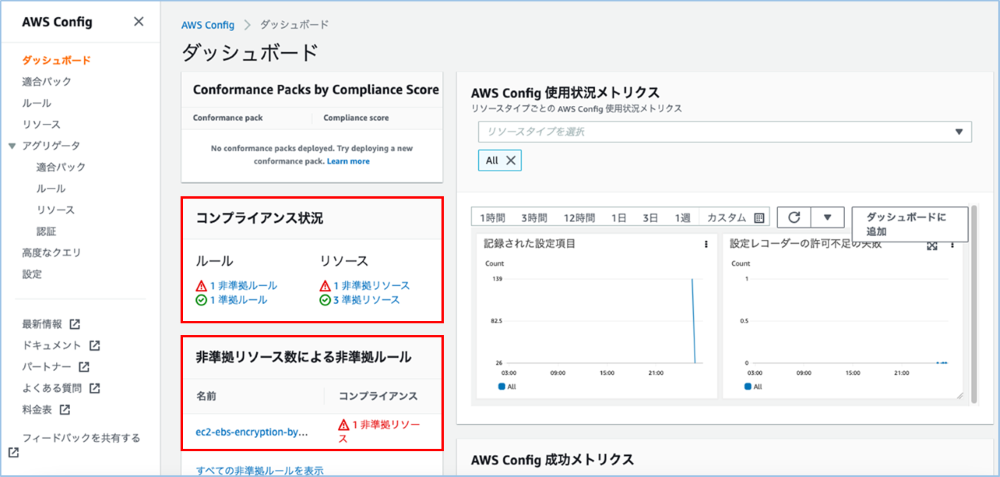Image resolution: width=1000 pixels, height=477 pixels.
Task: Click dropdown arrow of resource type selector
Action: (x=959, y=132)
